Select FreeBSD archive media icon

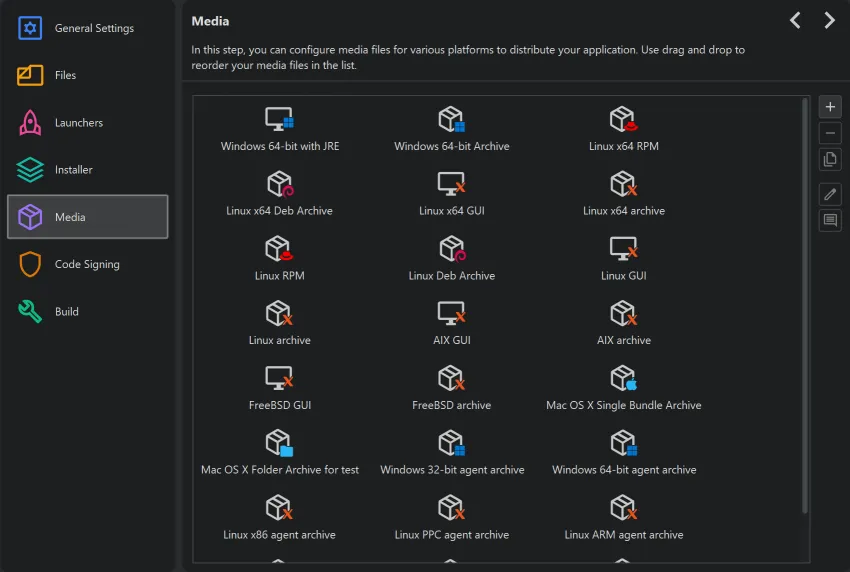click(x=452, y=378)
